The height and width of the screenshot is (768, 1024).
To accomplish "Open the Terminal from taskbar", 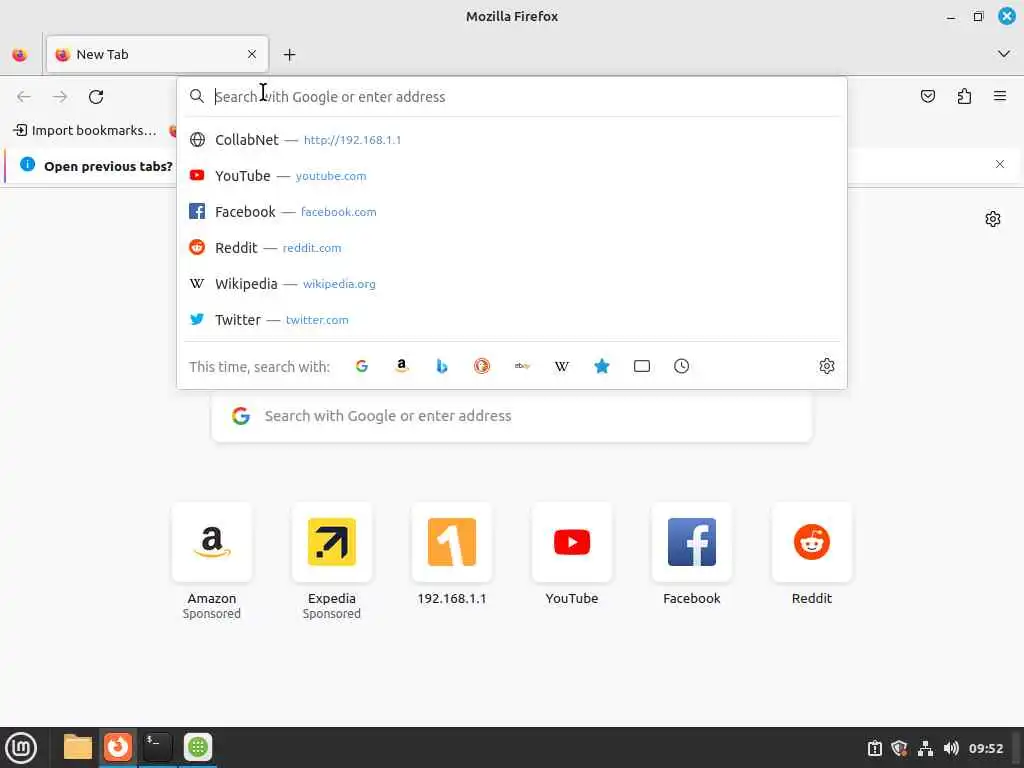I will click(x=157, y=747).
